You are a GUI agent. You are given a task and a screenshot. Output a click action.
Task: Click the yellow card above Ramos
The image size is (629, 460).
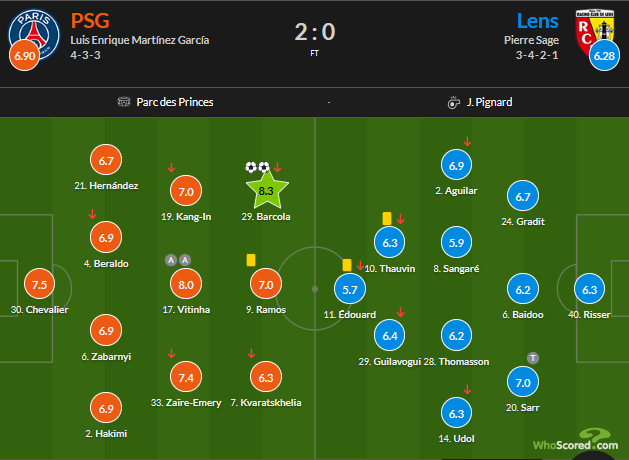(x=250, y=258)
